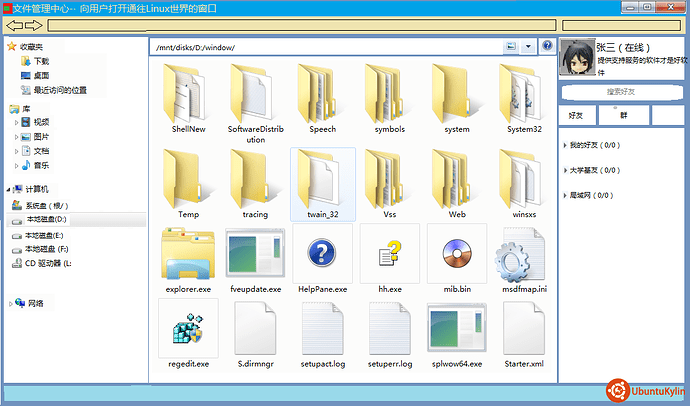Open the hh.exe help icon

[x=389, y=256]
